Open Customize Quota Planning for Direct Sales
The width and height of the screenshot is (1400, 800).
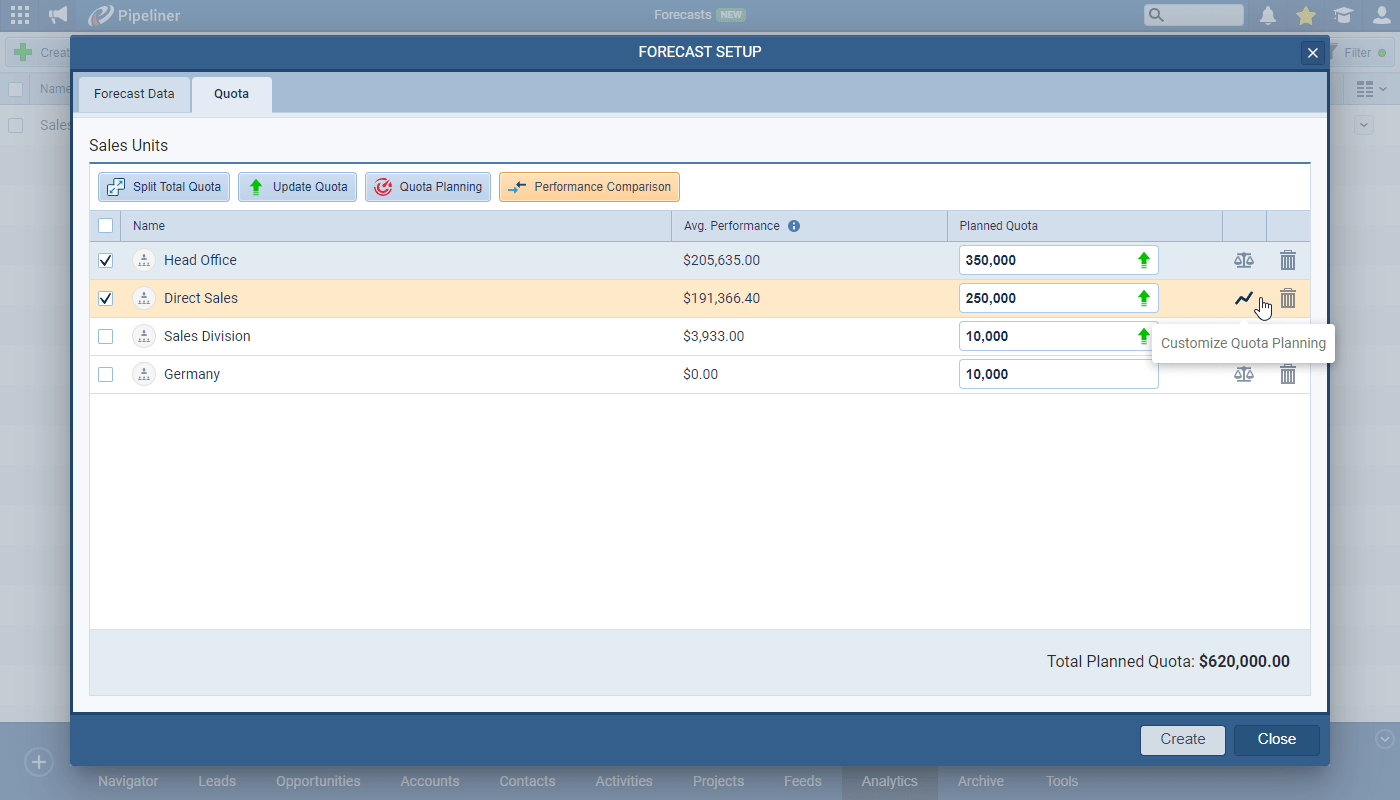point(1244,298)
